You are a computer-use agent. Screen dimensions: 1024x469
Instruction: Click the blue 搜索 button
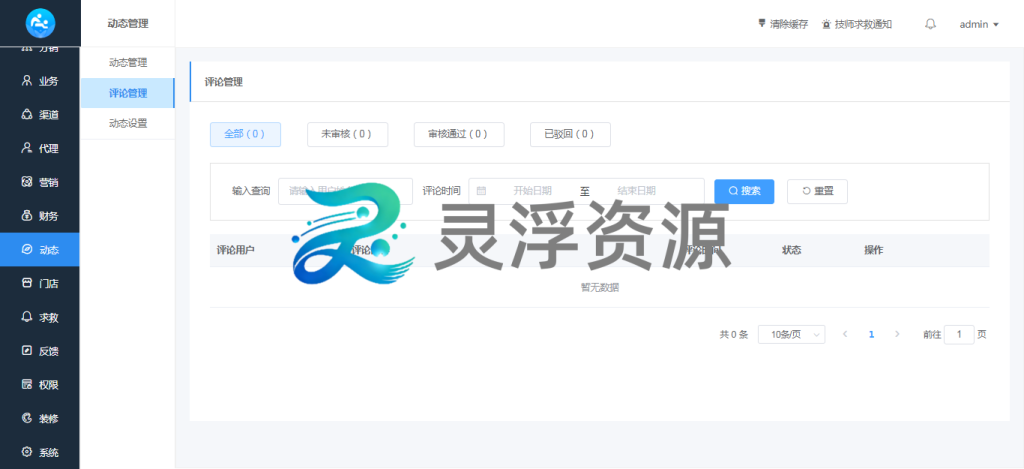coord(744,191)
